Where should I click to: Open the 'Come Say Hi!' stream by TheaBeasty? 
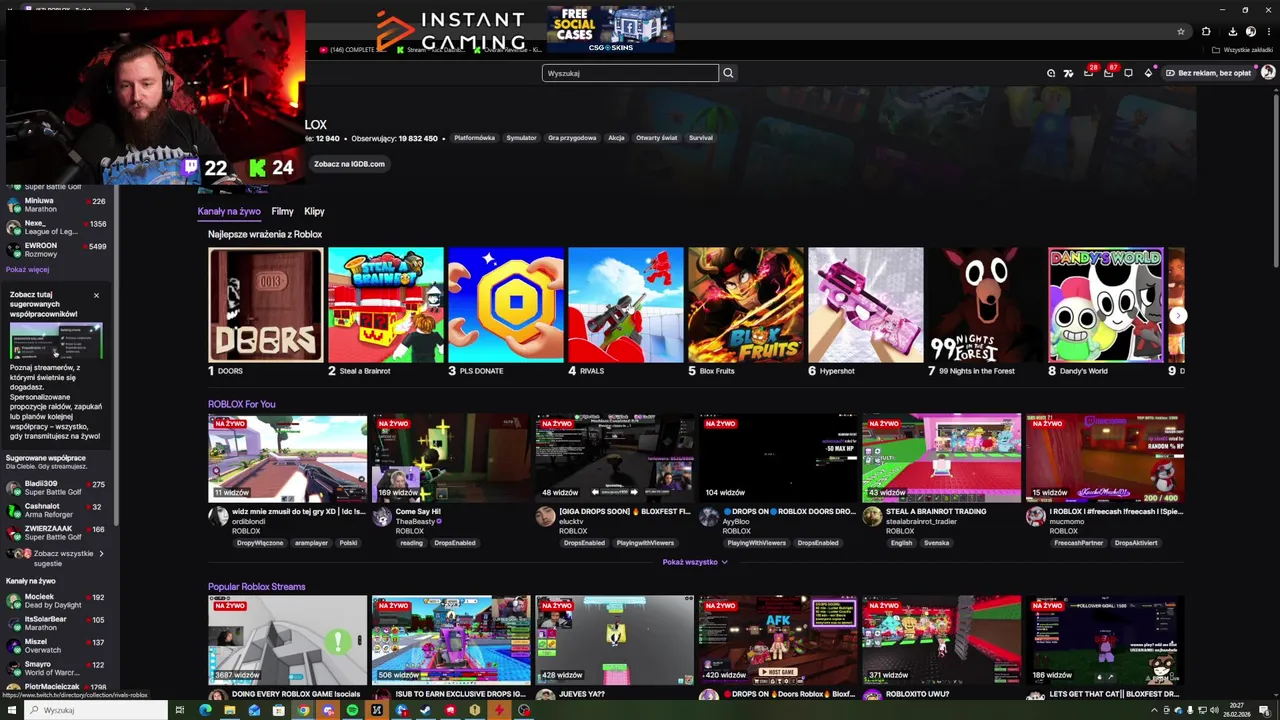[451, 458]
